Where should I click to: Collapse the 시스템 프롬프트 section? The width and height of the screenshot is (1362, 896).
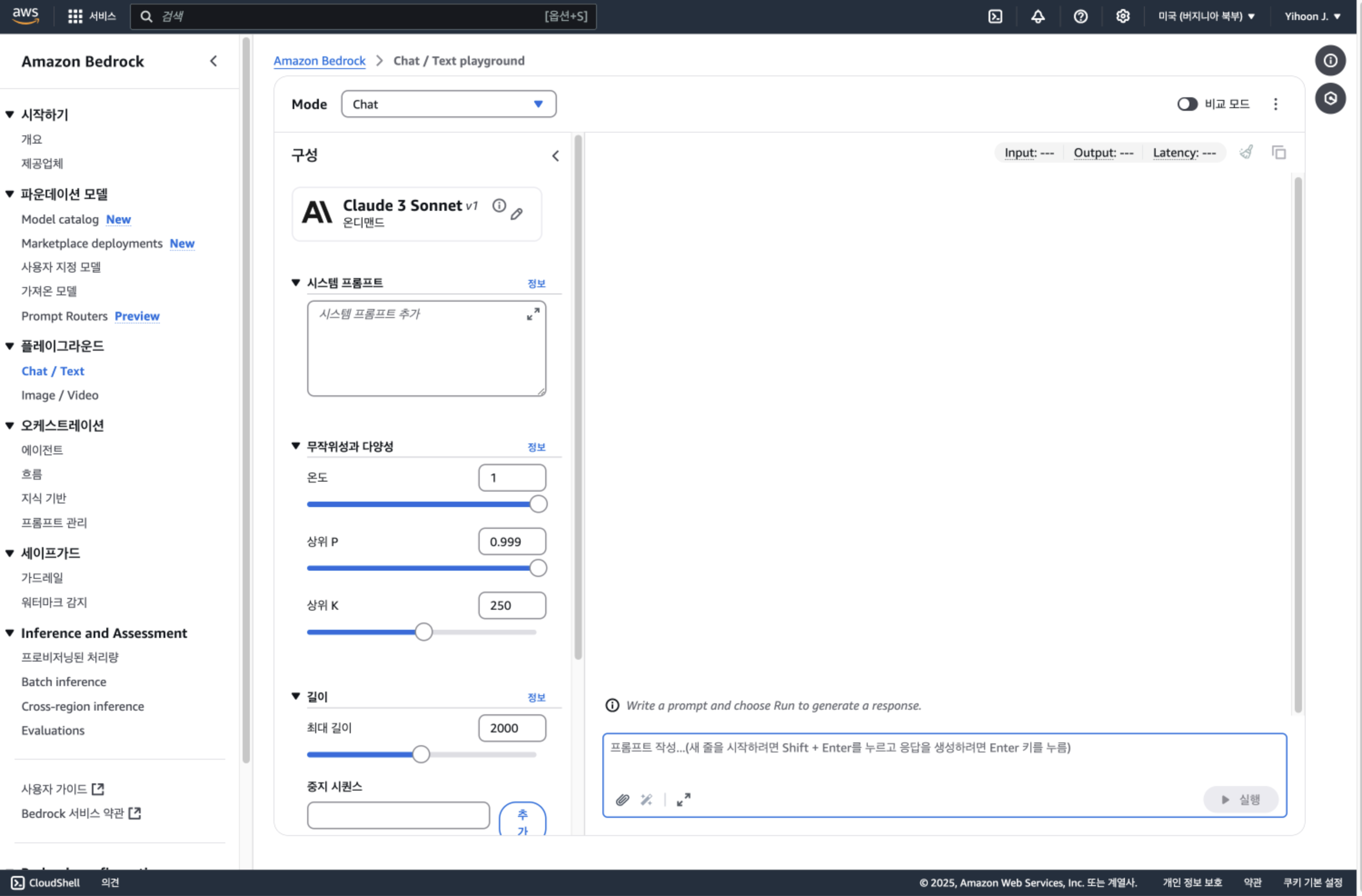point(296,282)
